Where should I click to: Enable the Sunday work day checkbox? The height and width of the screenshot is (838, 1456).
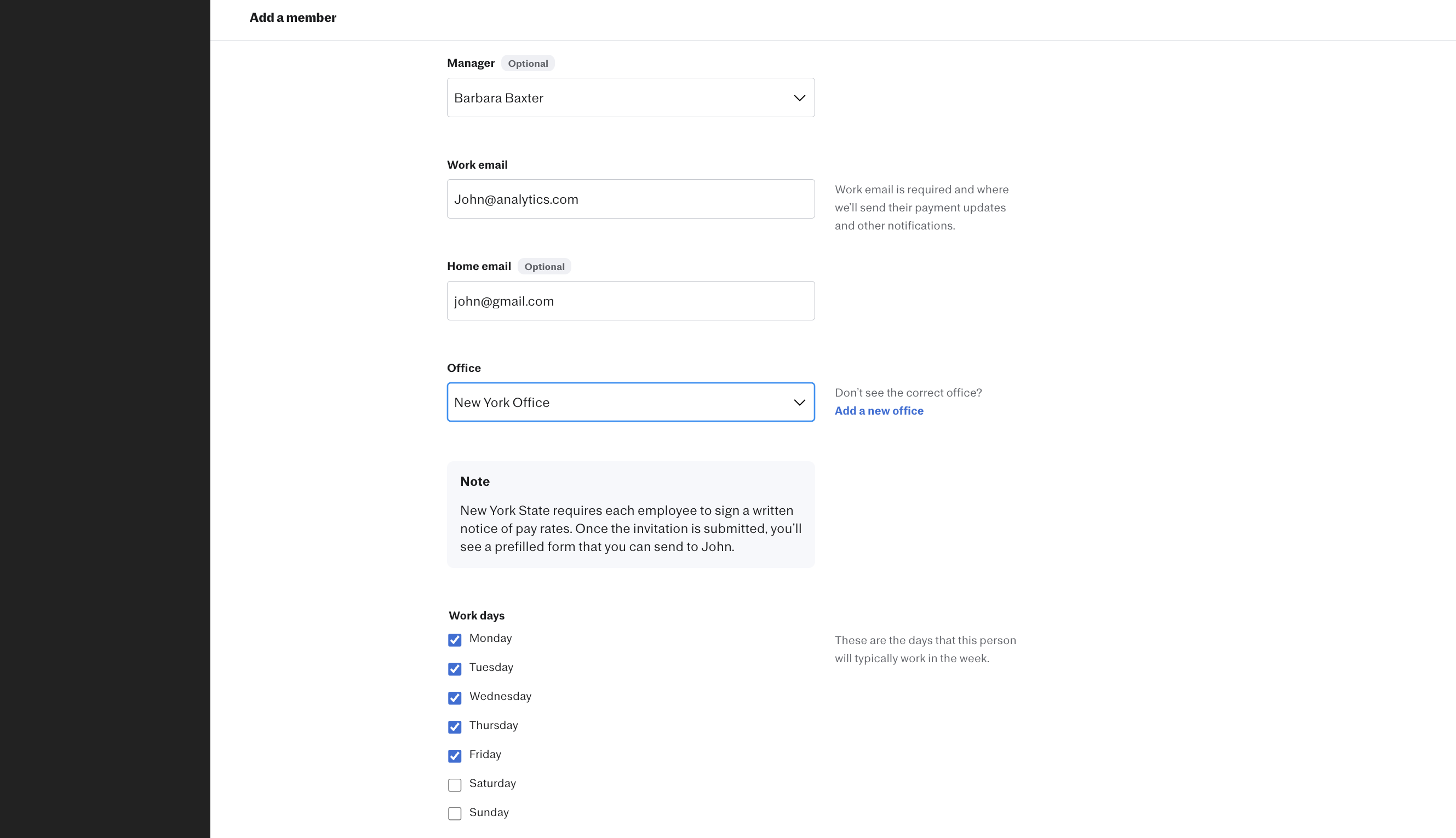[x=455, y=814]
